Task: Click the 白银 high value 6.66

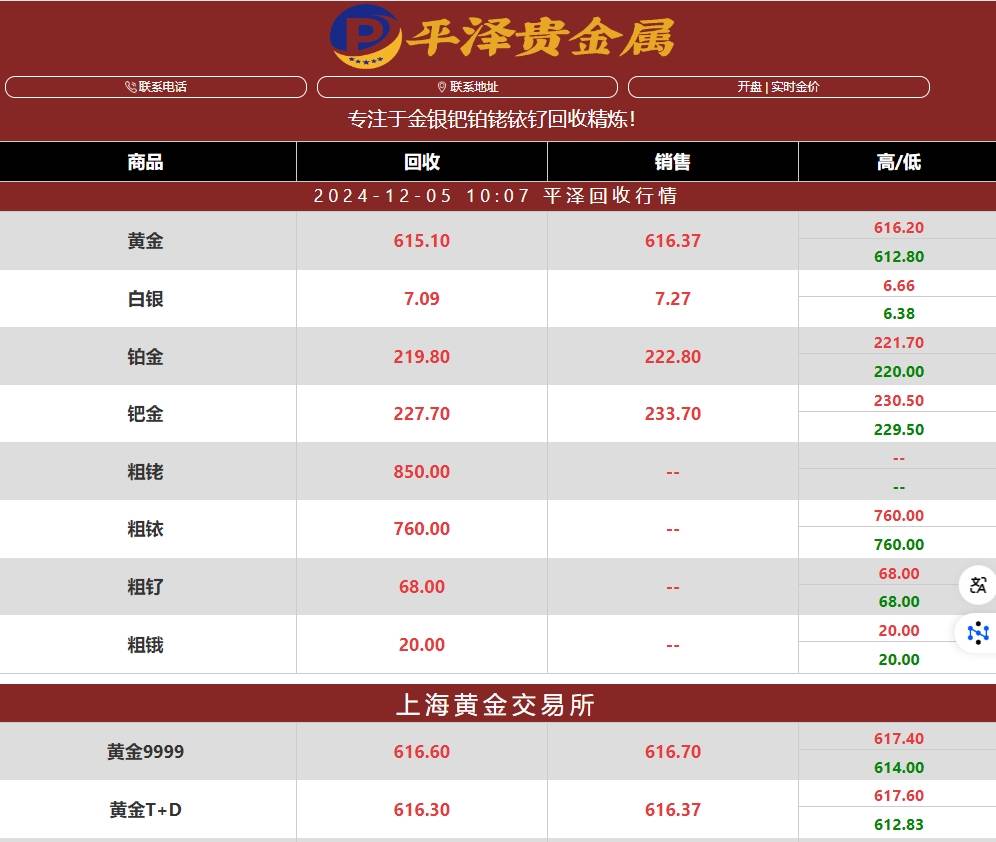Action: [899, 285]
